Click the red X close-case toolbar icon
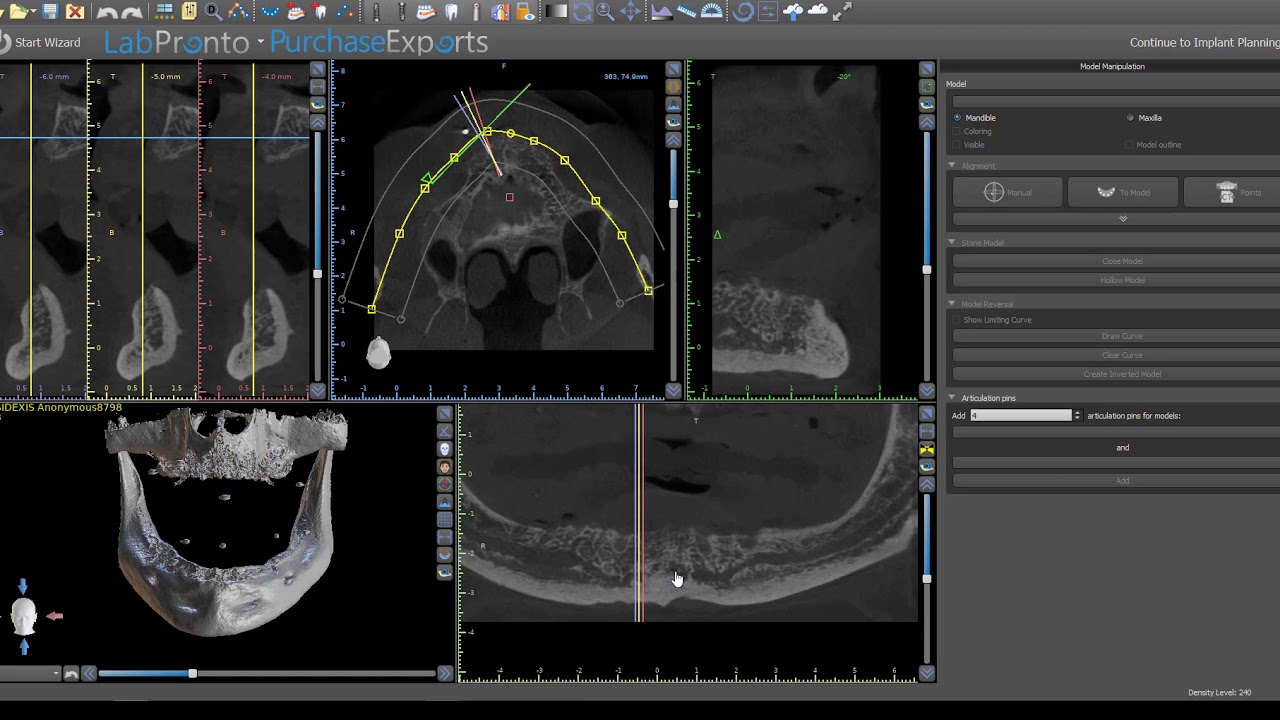 75,11
